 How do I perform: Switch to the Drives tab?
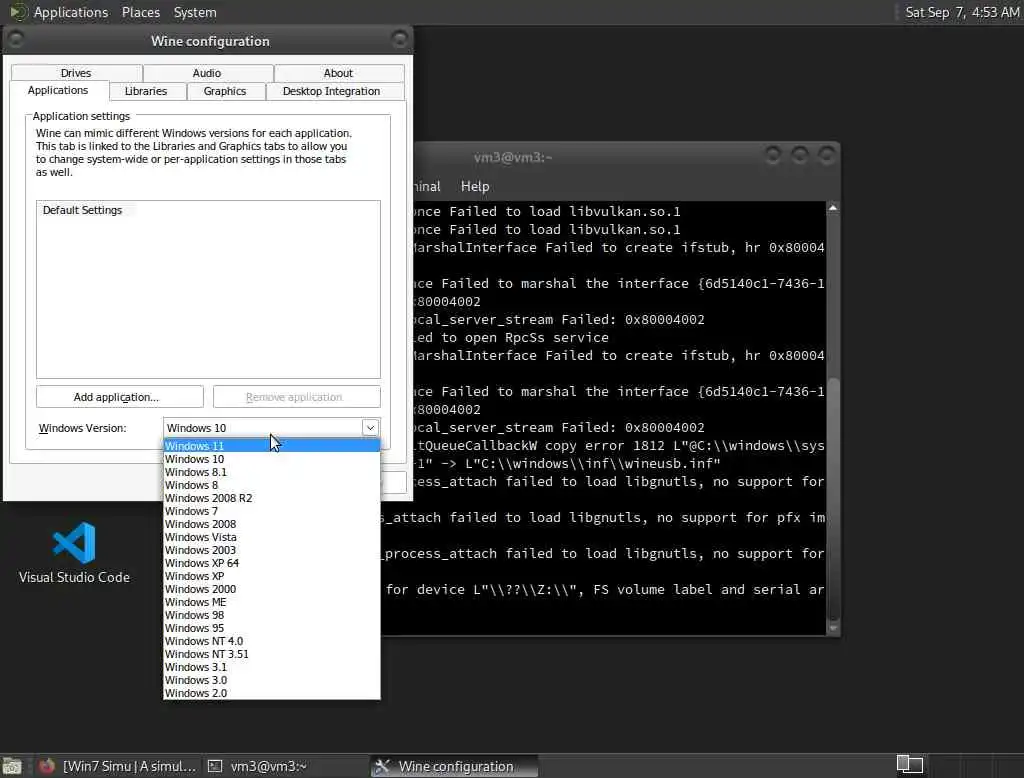pyautogui.click(x=76, y=73)
